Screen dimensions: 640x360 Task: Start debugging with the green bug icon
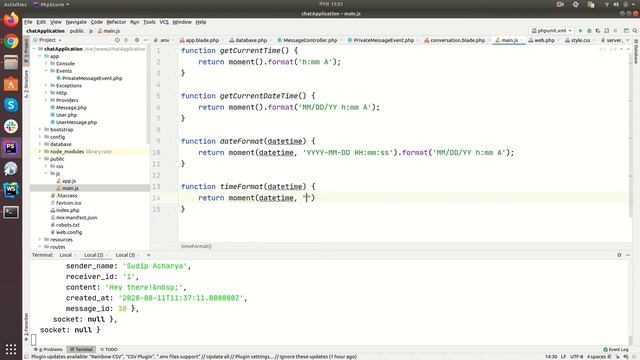[x=589, y=31]
